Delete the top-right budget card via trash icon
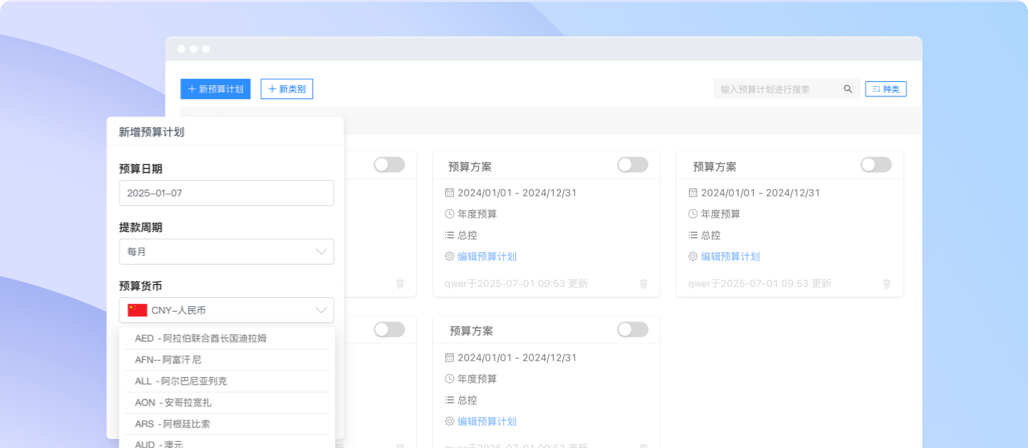This screenshot has height=448, width=1028. [x=886, y=284]
